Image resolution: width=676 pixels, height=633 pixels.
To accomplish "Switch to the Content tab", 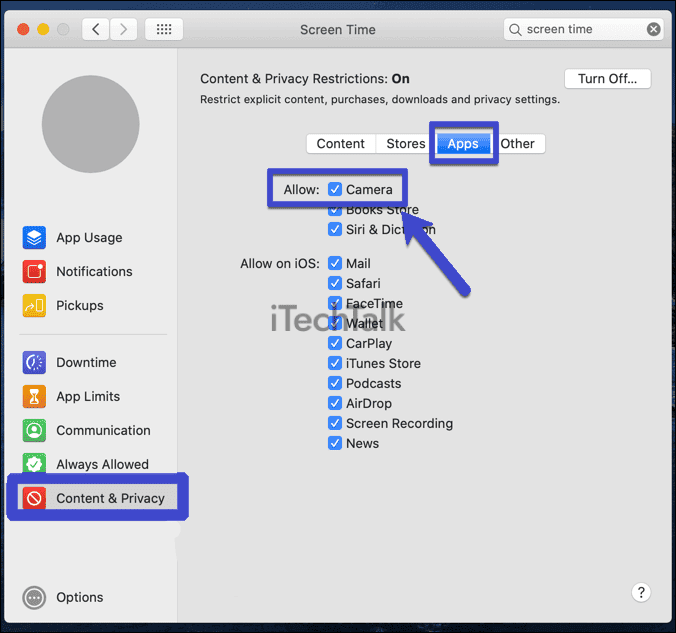I will 341,144.
